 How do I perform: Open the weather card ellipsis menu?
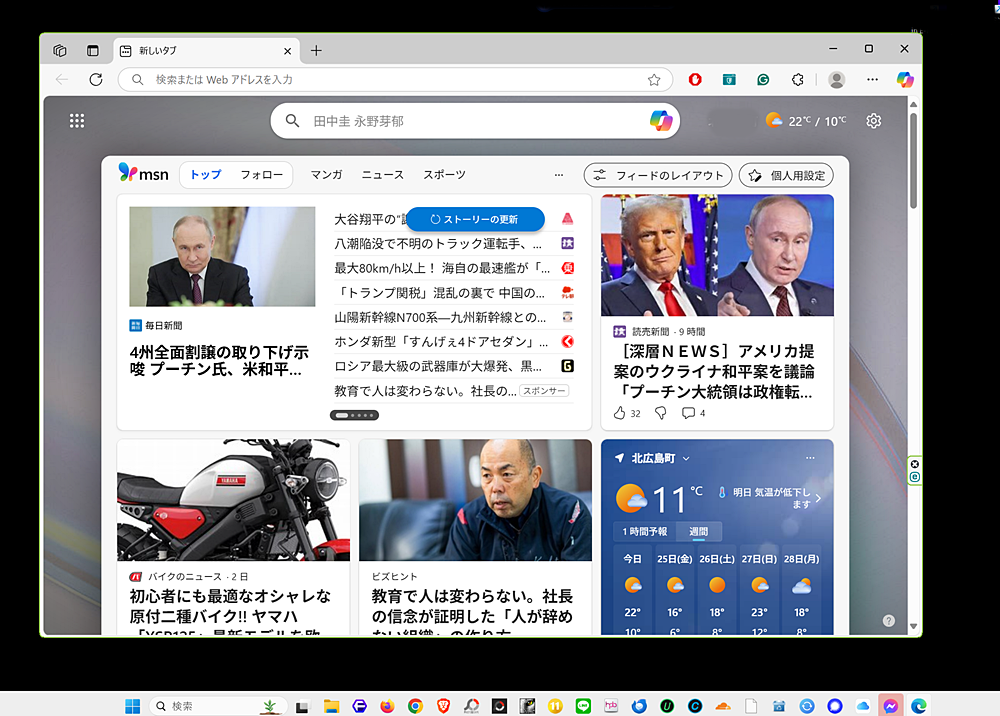(x=810, y=458)
